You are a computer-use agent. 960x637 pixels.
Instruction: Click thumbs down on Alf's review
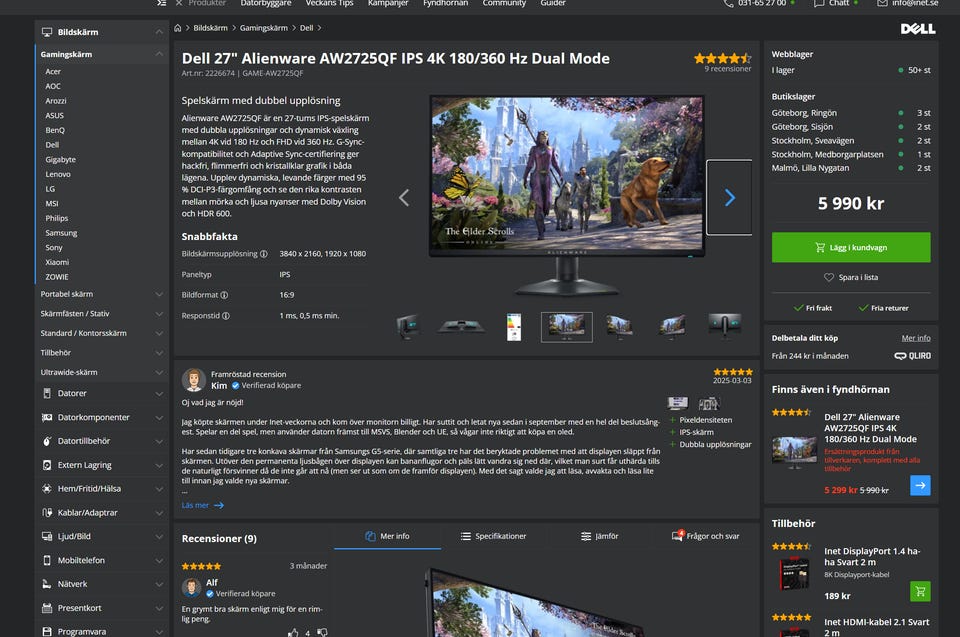pos(322,632)
